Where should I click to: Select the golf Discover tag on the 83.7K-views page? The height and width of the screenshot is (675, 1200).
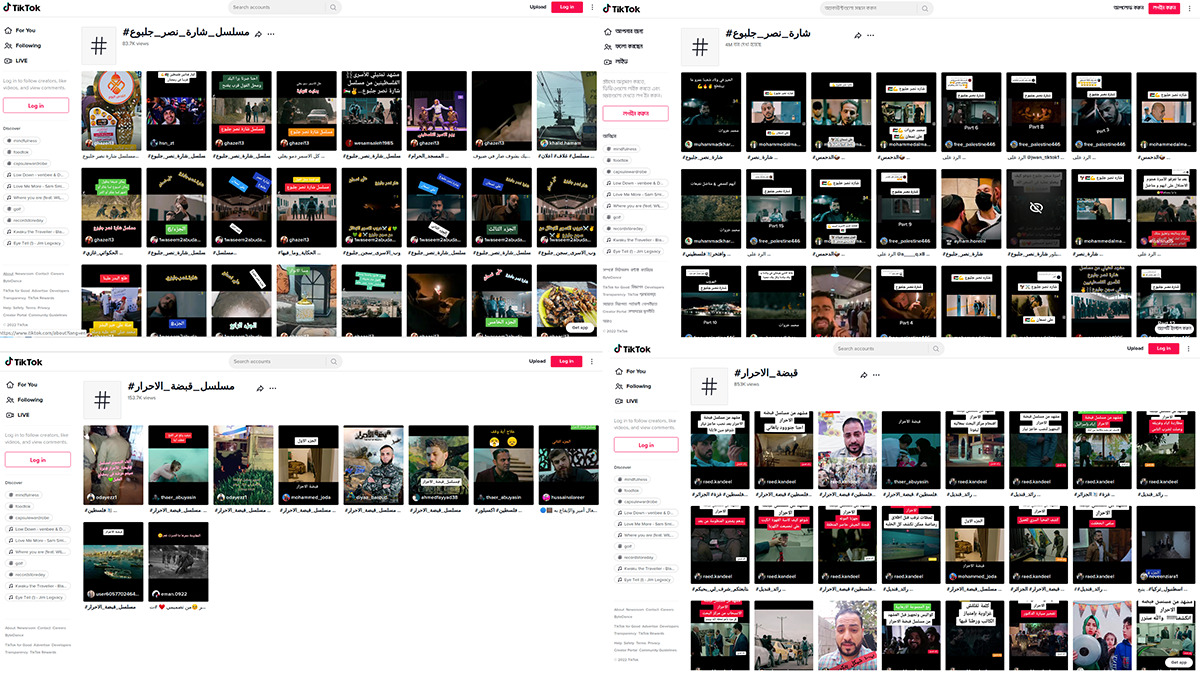tap(16, 209)
